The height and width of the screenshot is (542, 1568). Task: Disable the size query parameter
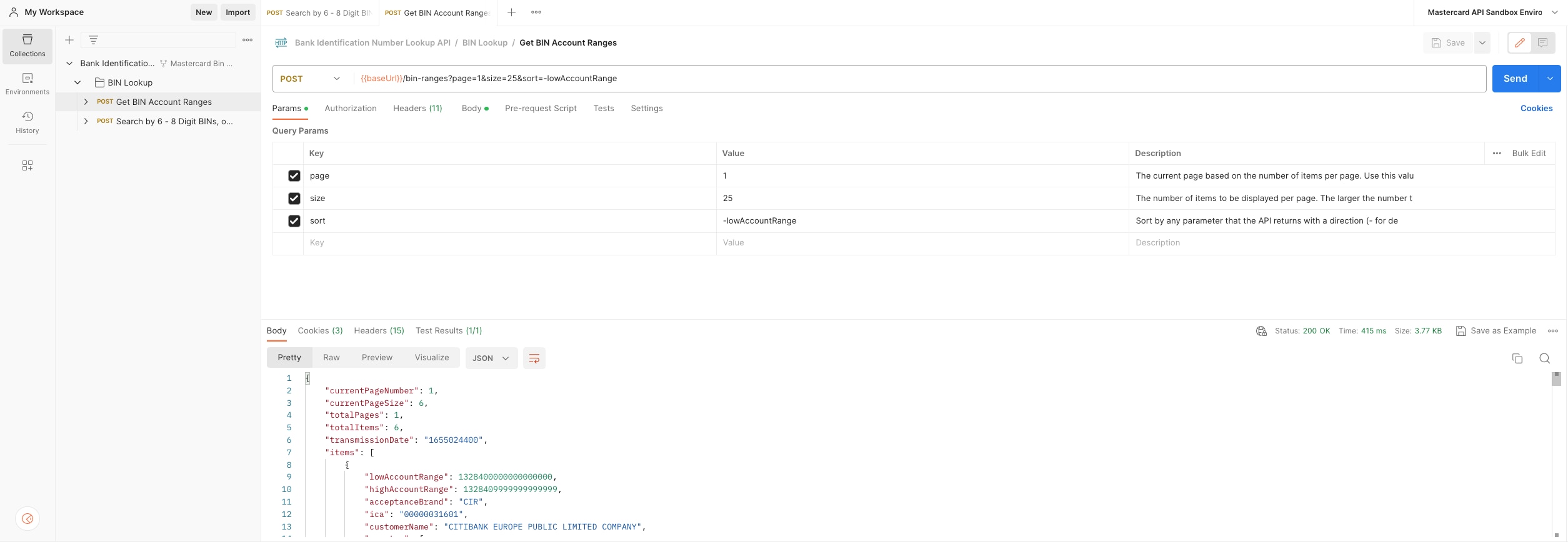294,199
